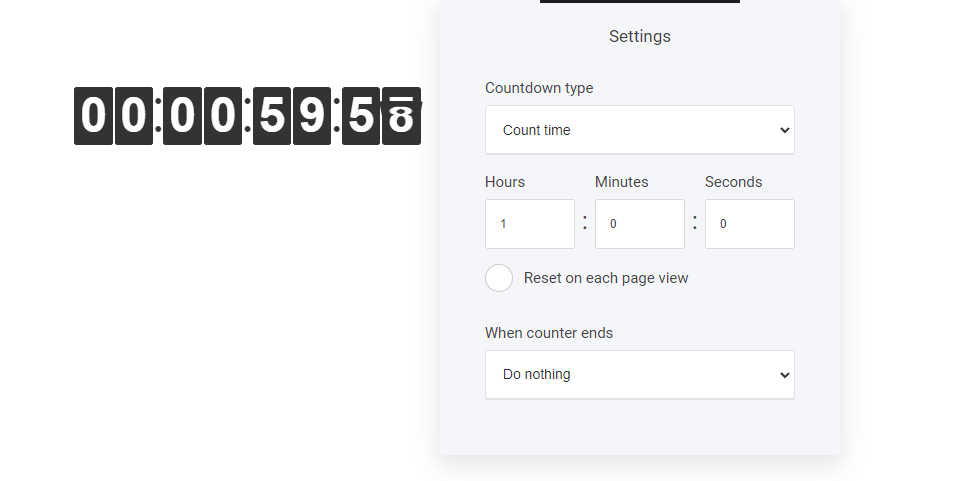Click the first digit of the second timer pair
The width and height of the screenshot is (973, 481).
(x=182, y=116)
